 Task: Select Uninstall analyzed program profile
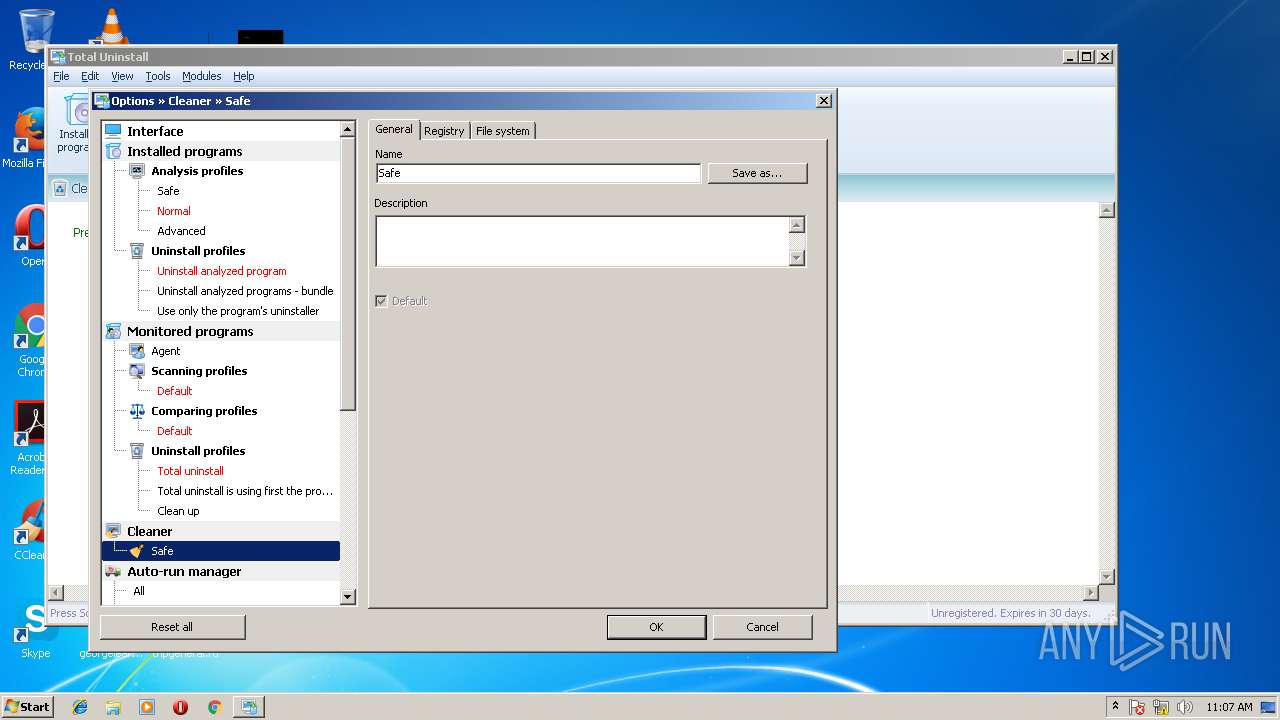tap(221, 271)
